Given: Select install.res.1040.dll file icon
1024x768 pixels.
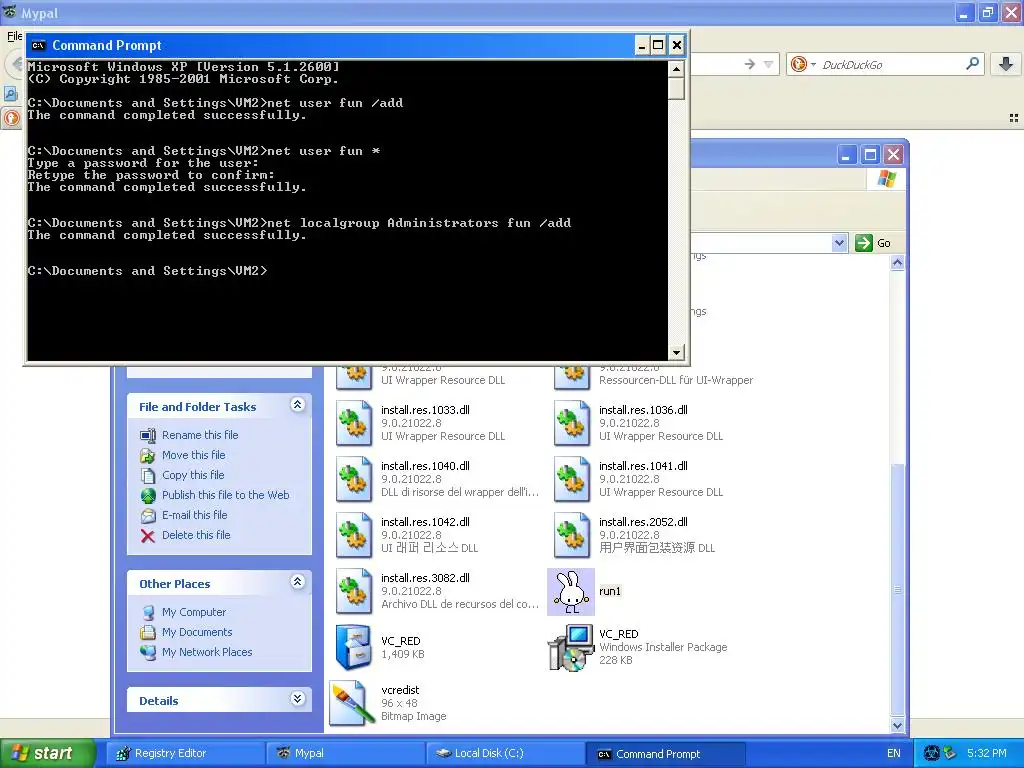Looking at the screenshot, I should [x=354, y=479].
